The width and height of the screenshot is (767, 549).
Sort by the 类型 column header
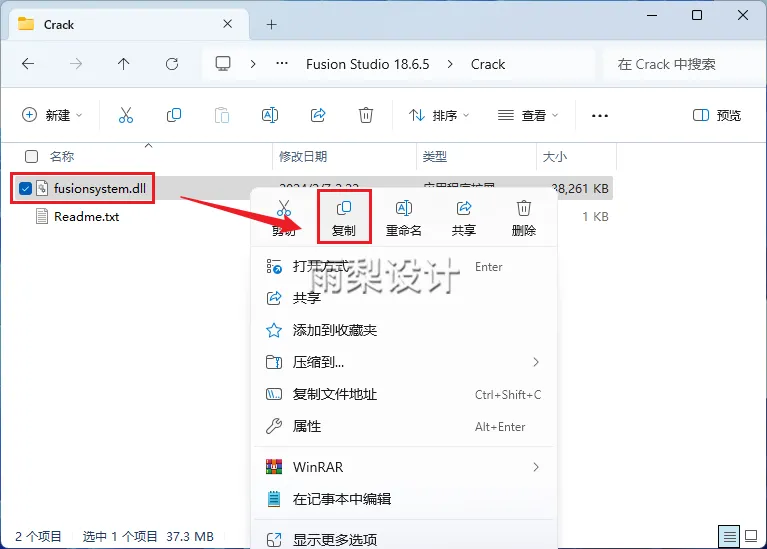pos(434,157)
